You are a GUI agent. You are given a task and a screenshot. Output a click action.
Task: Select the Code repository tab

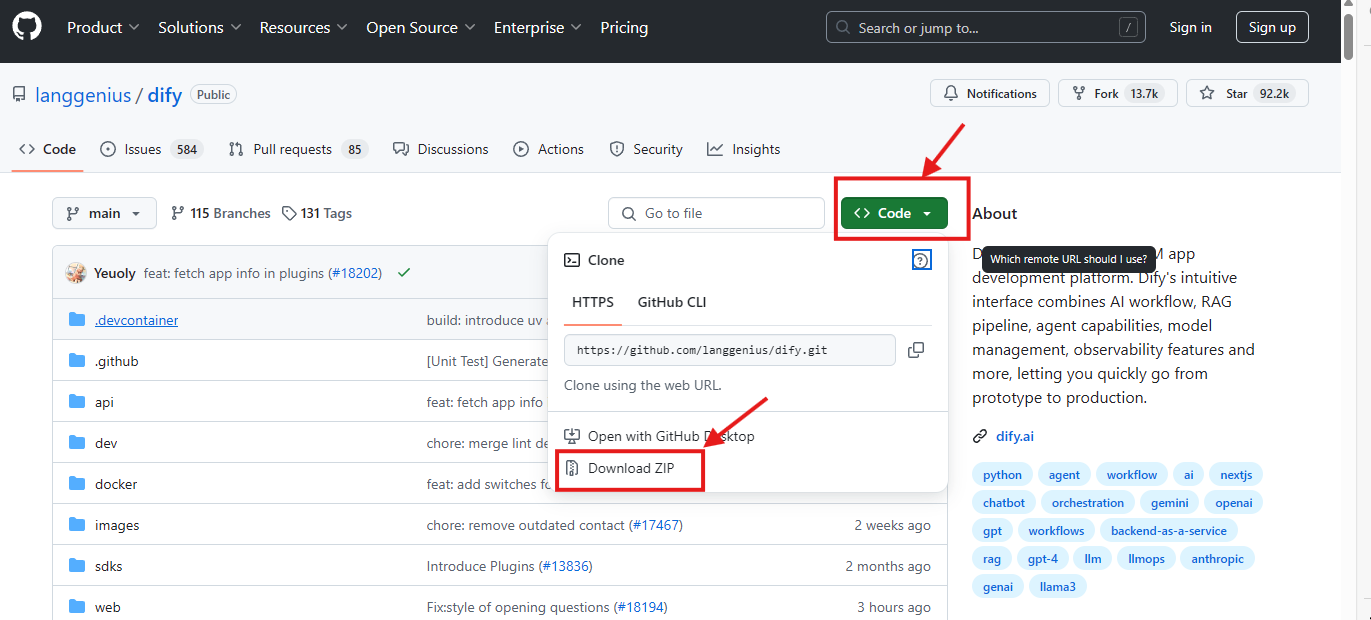click(x=48, y=149)
